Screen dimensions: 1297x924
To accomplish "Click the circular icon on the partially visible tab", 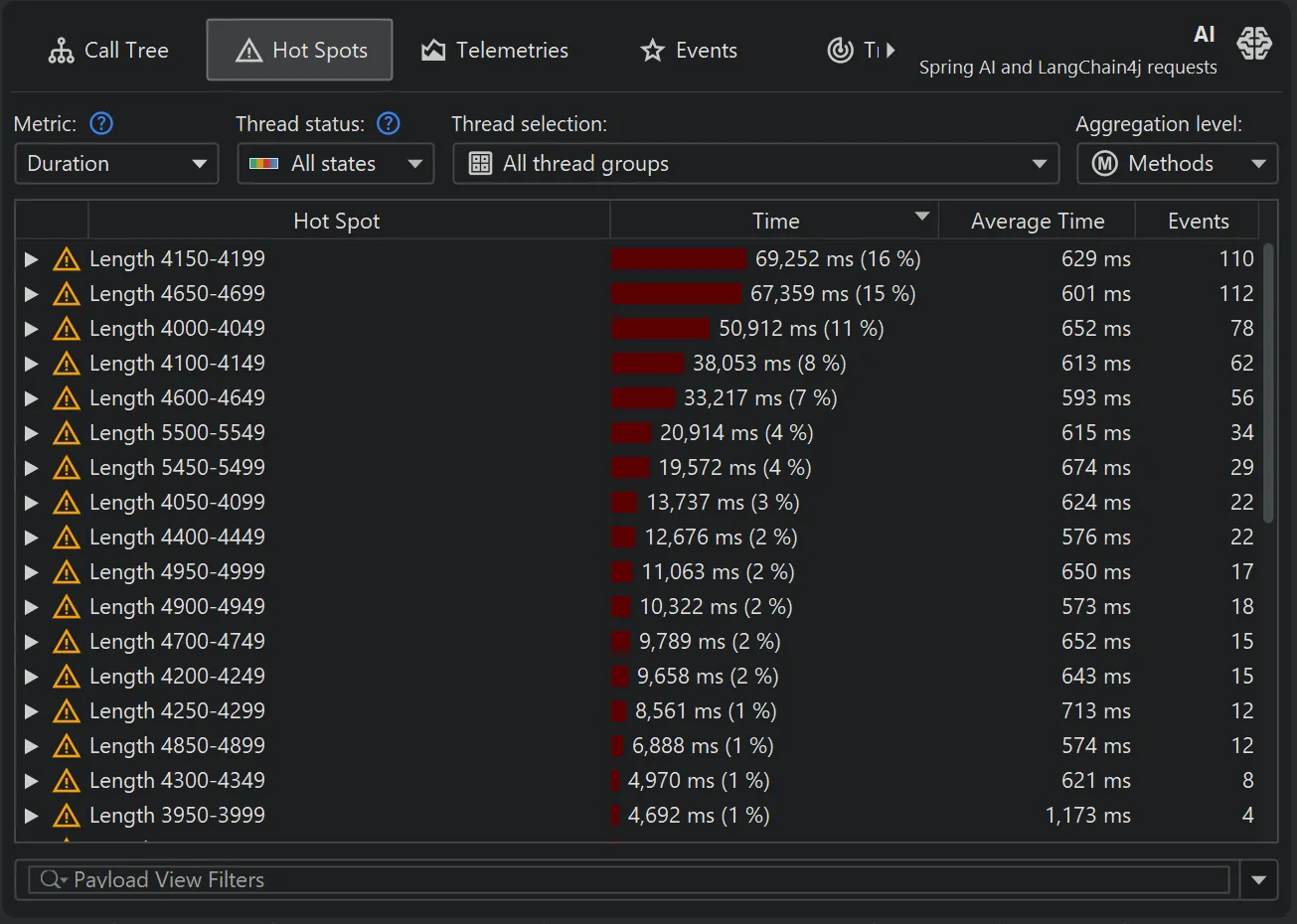I will [843, 50].
